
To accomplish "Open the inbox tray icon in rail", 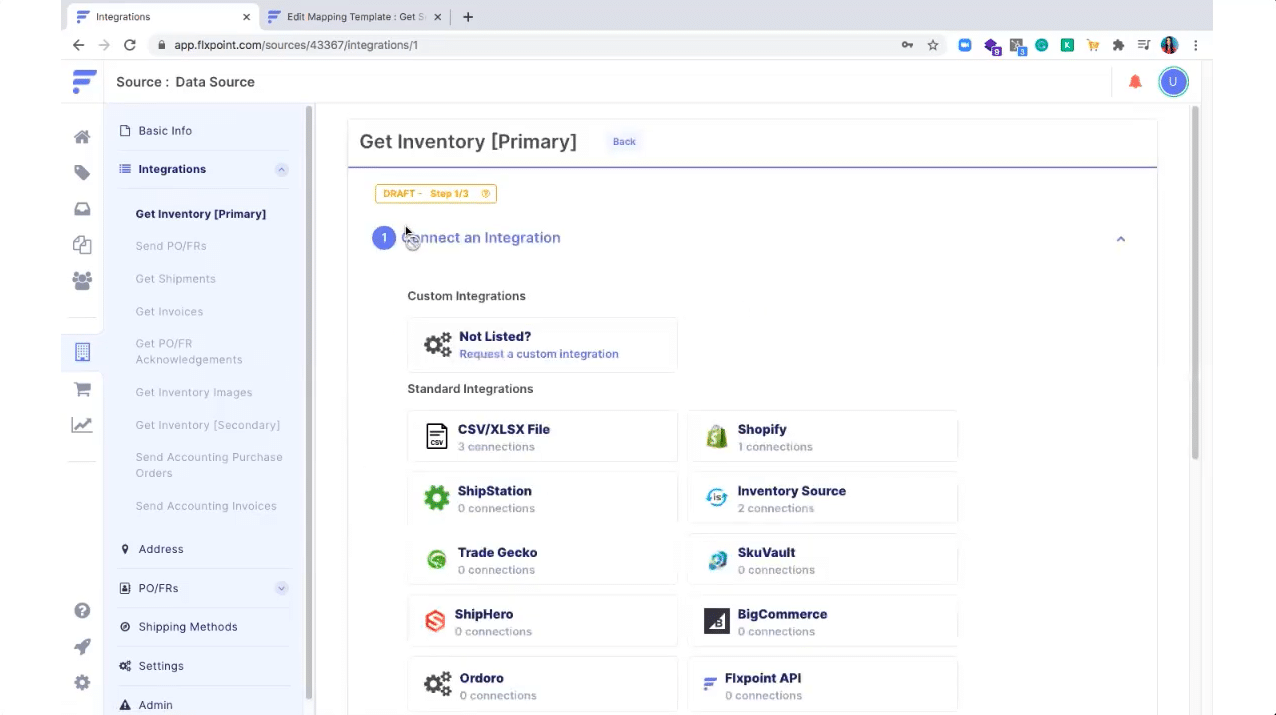I will [82, 209].
